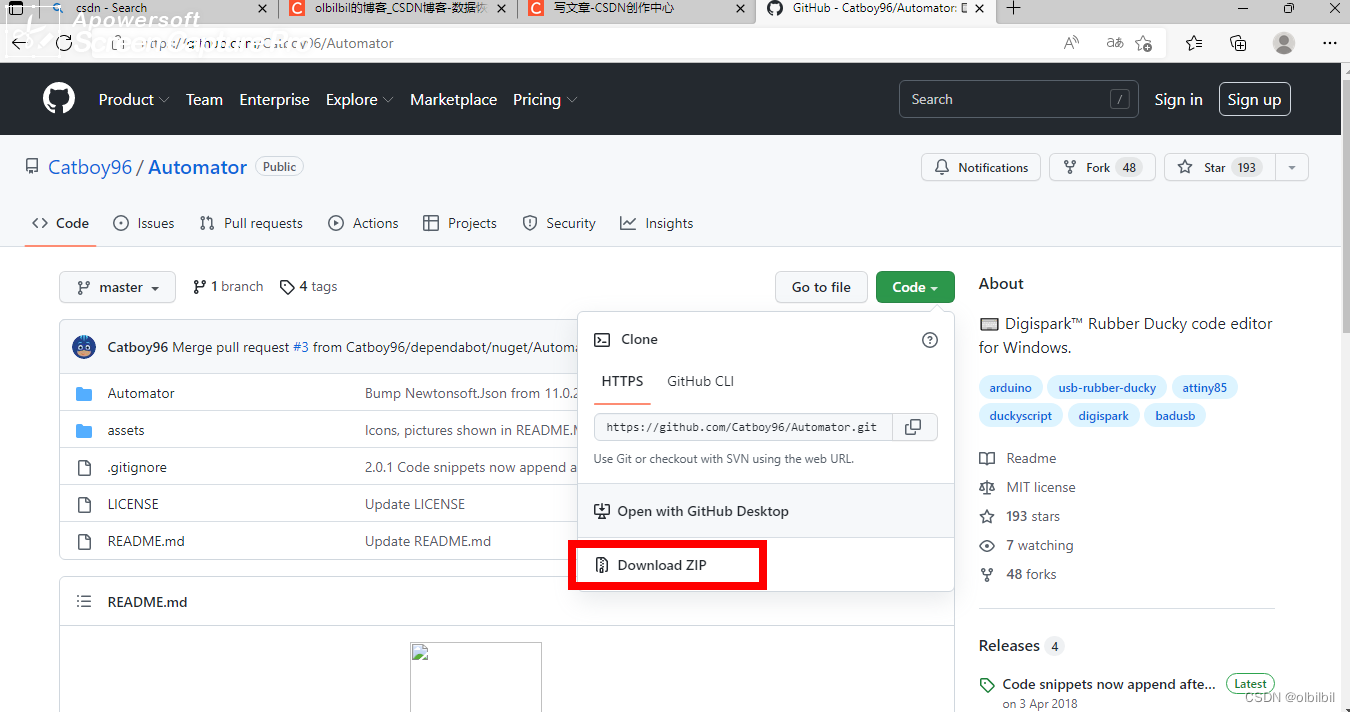Click the GitHub octocat logo
Screen dimensions: 1350x712
pyautogui.click(x=59, y=99)
